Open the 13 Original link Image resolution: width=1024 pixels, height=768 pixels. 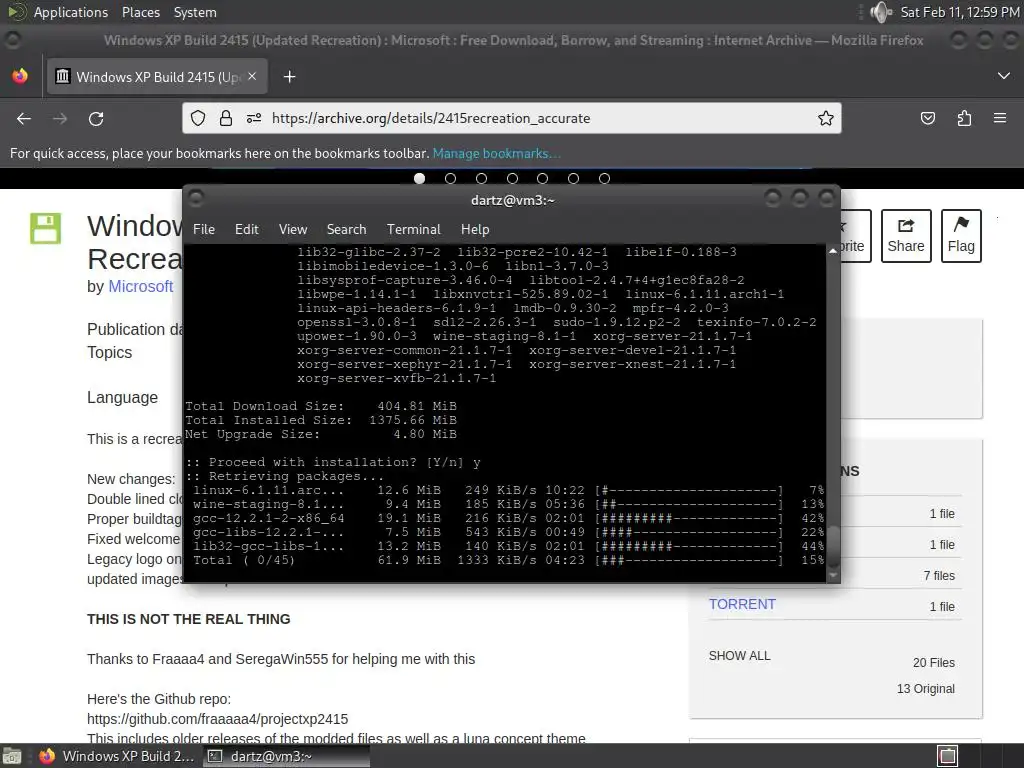[925, 689]
